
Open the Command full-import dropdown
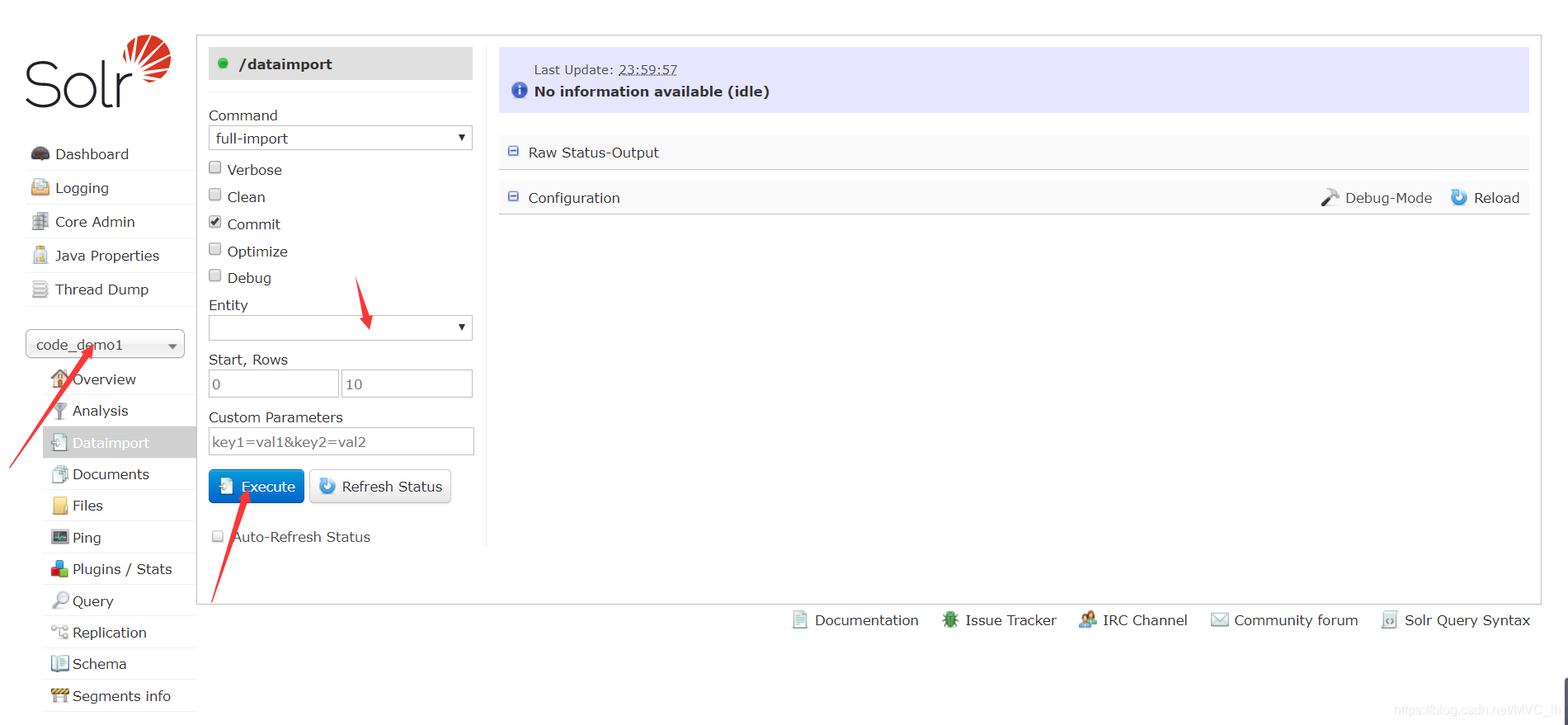340,138
